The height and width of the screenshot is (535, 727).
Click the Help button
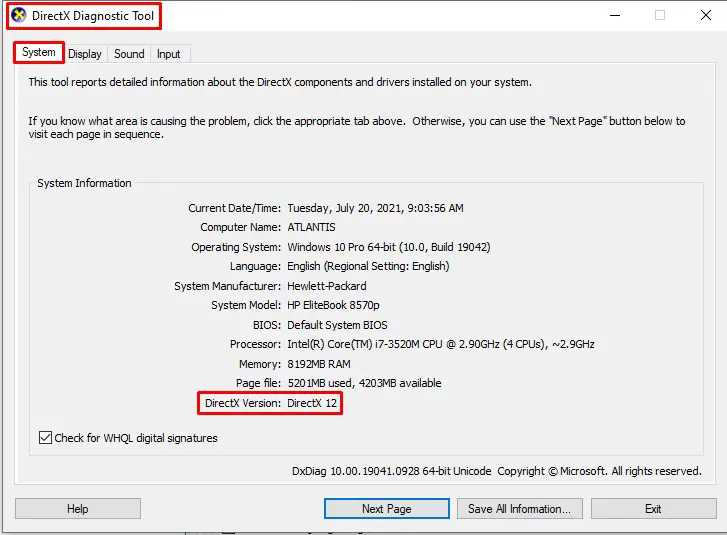pos(78,509)
